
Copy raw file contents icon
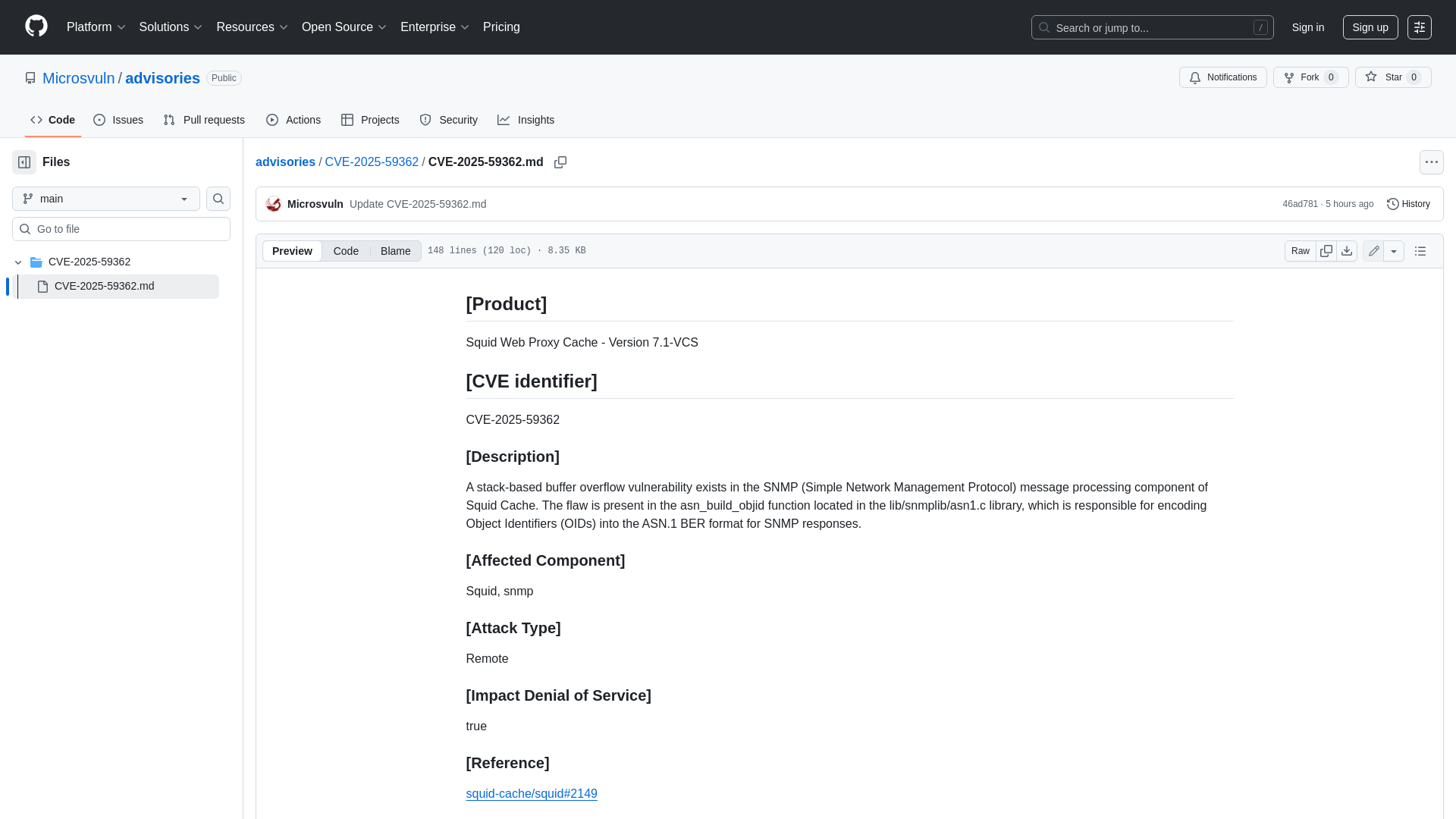tap(1326, 251)
